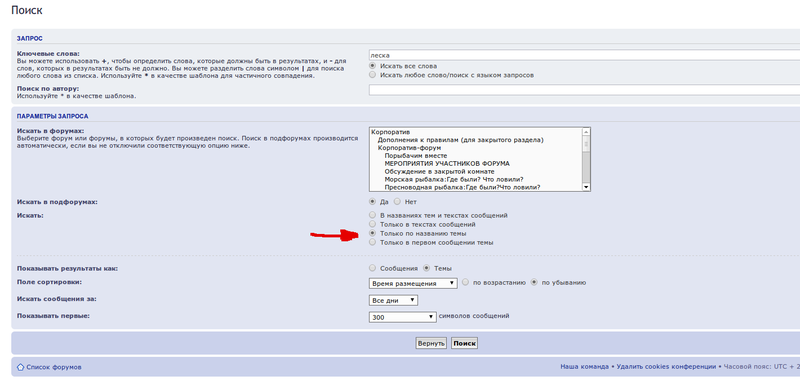Click the forum list scrollbar thumb
The width and height of the screenshot is (800, 380).
coord(586,144)
